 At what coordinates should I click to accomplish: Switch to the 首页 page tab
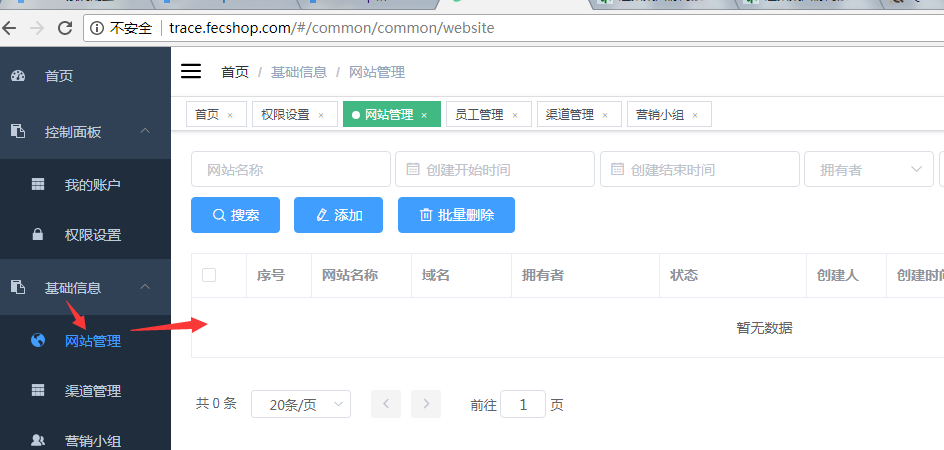point(216,114)
